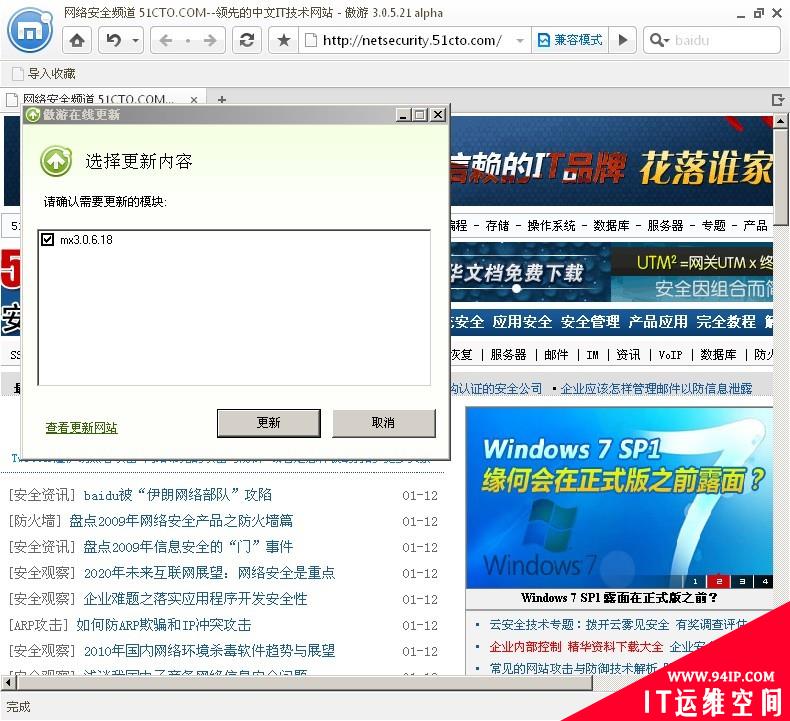The height and width of the screenshot is (721, 790).
Task: Click the top 服务器 navigation link beside 数据库
Action: point(665,225)
